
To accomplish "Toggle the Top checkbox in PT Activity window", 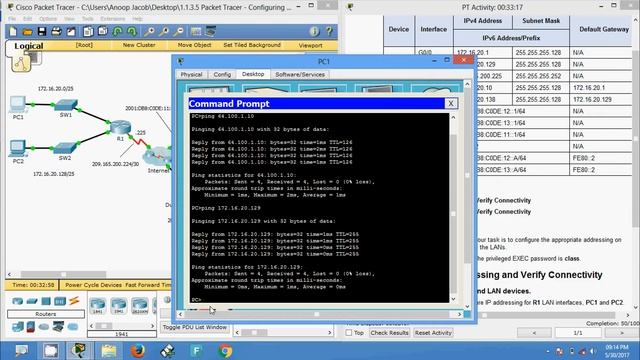I will (x=349, y=333).
